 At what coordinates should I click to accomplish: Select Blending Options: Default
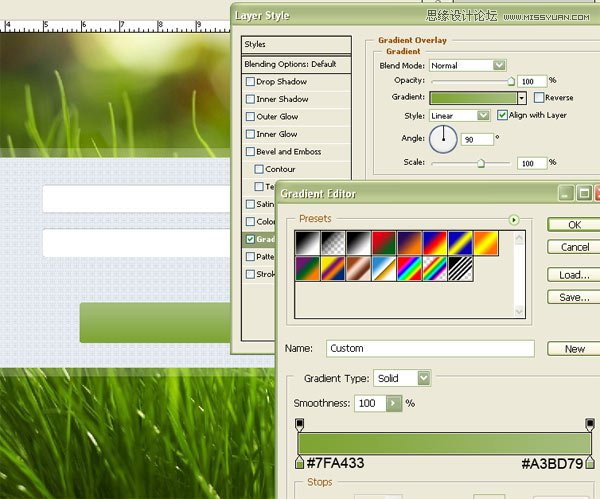(x=296, y=64)
